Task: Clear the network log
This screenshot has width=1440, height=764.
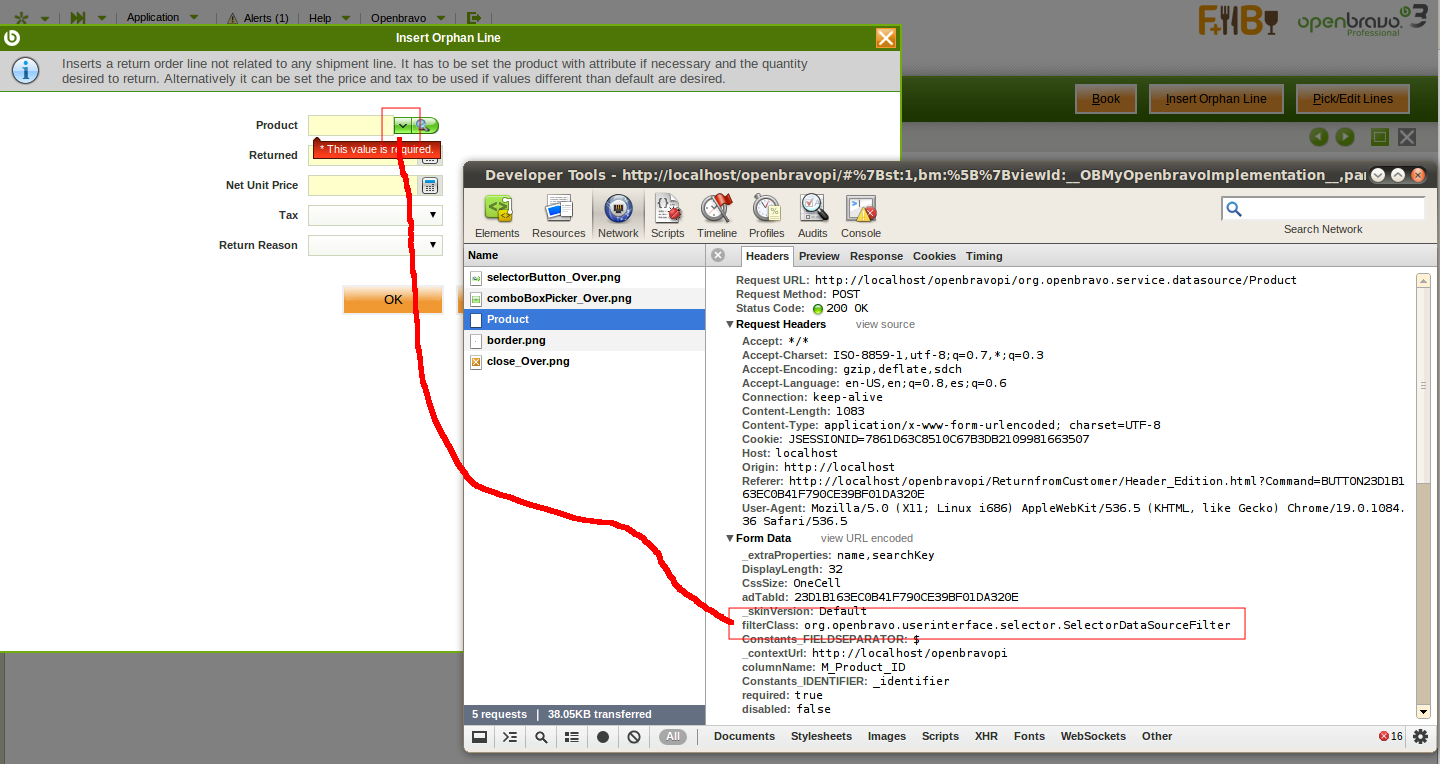Action: (634, 737)
